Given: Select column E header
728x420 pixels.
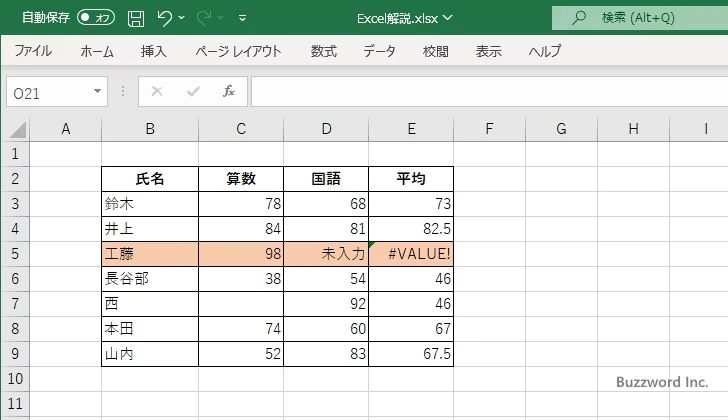Looking at the screenshot, I should click(411, 129).
